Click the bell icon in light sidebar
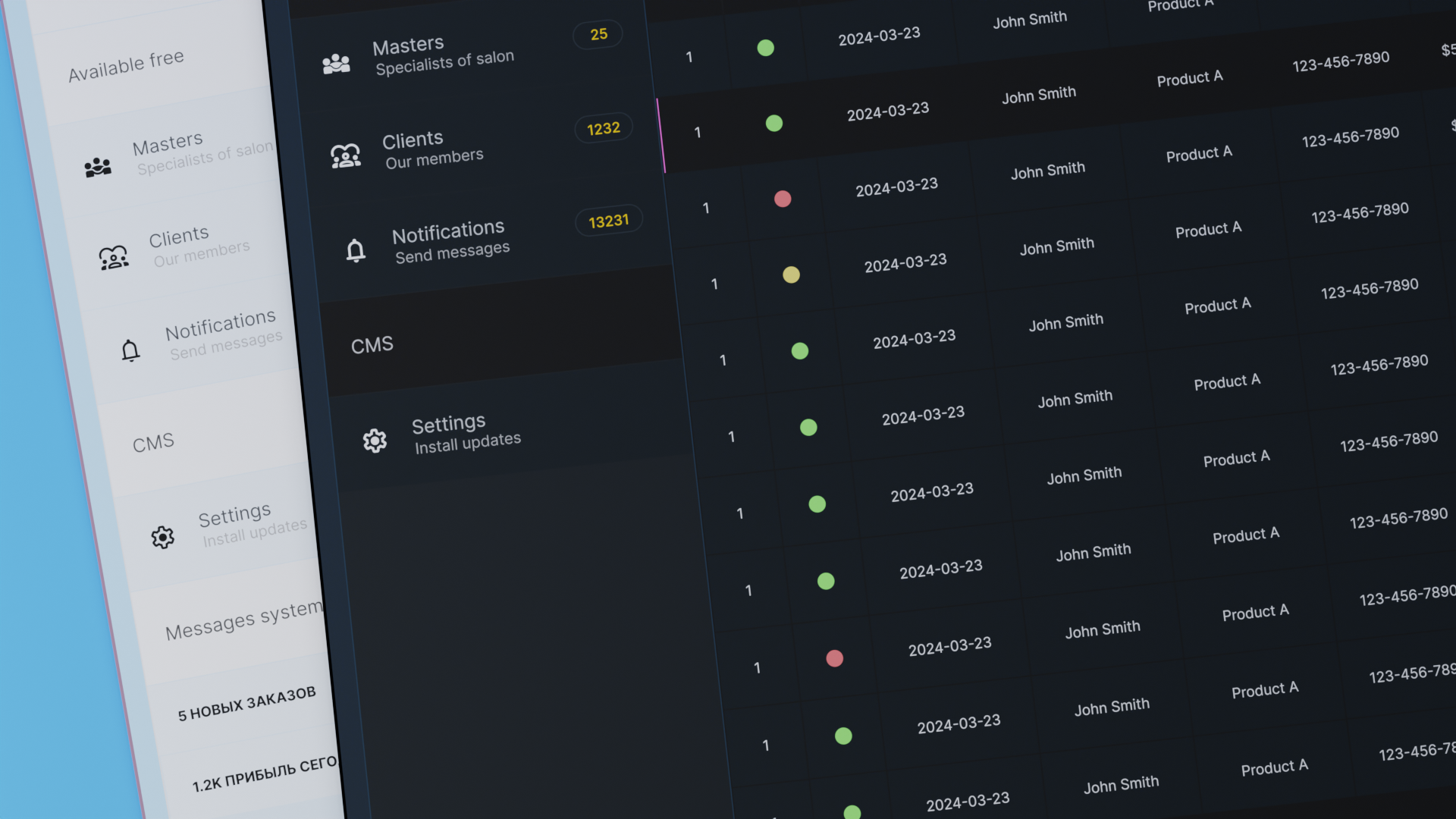This screenshot has width=1456, height=819. click(x=130, y=350)
